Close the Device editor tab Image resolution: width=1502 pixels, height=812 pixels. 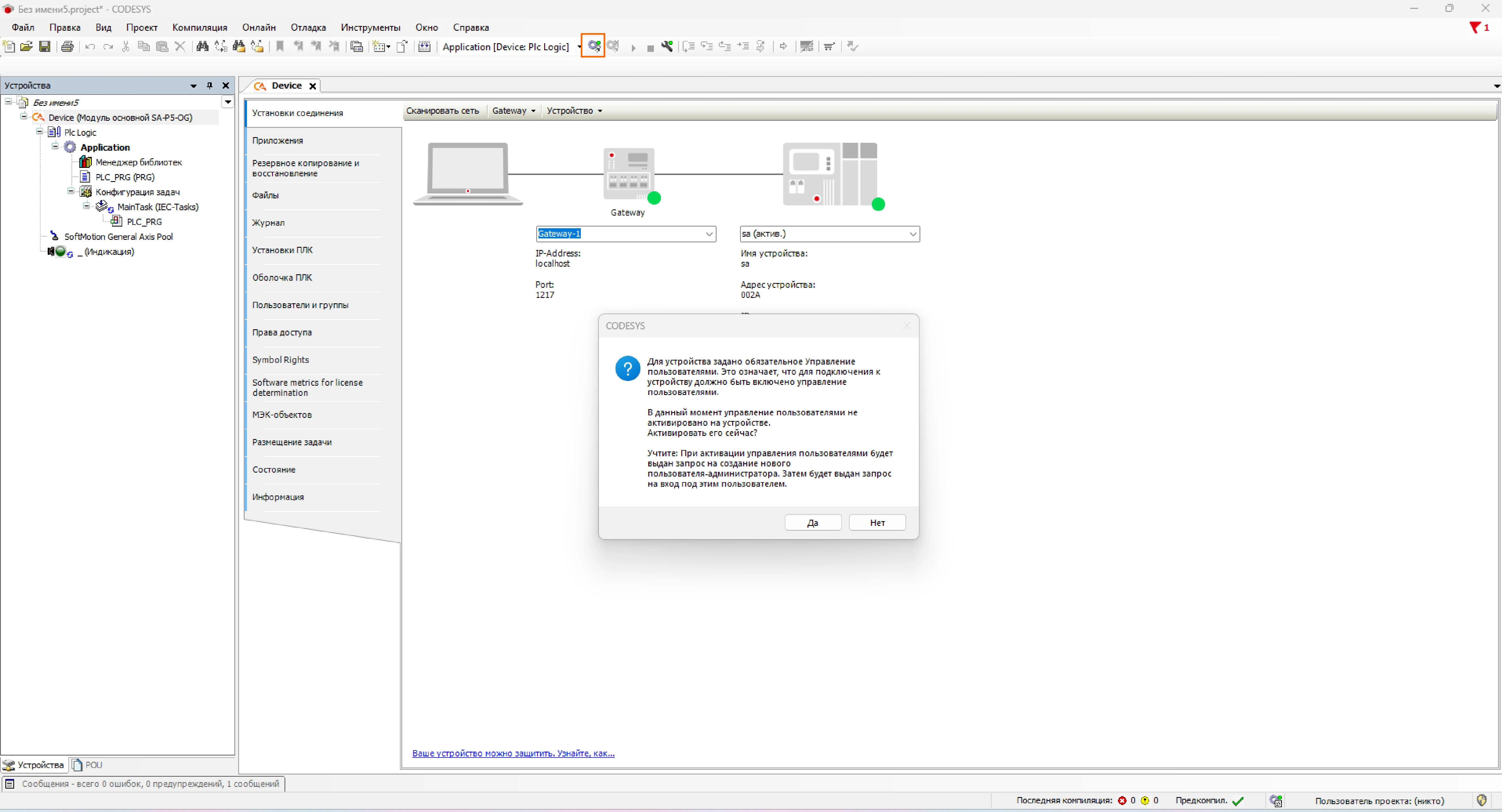point(312,86)
